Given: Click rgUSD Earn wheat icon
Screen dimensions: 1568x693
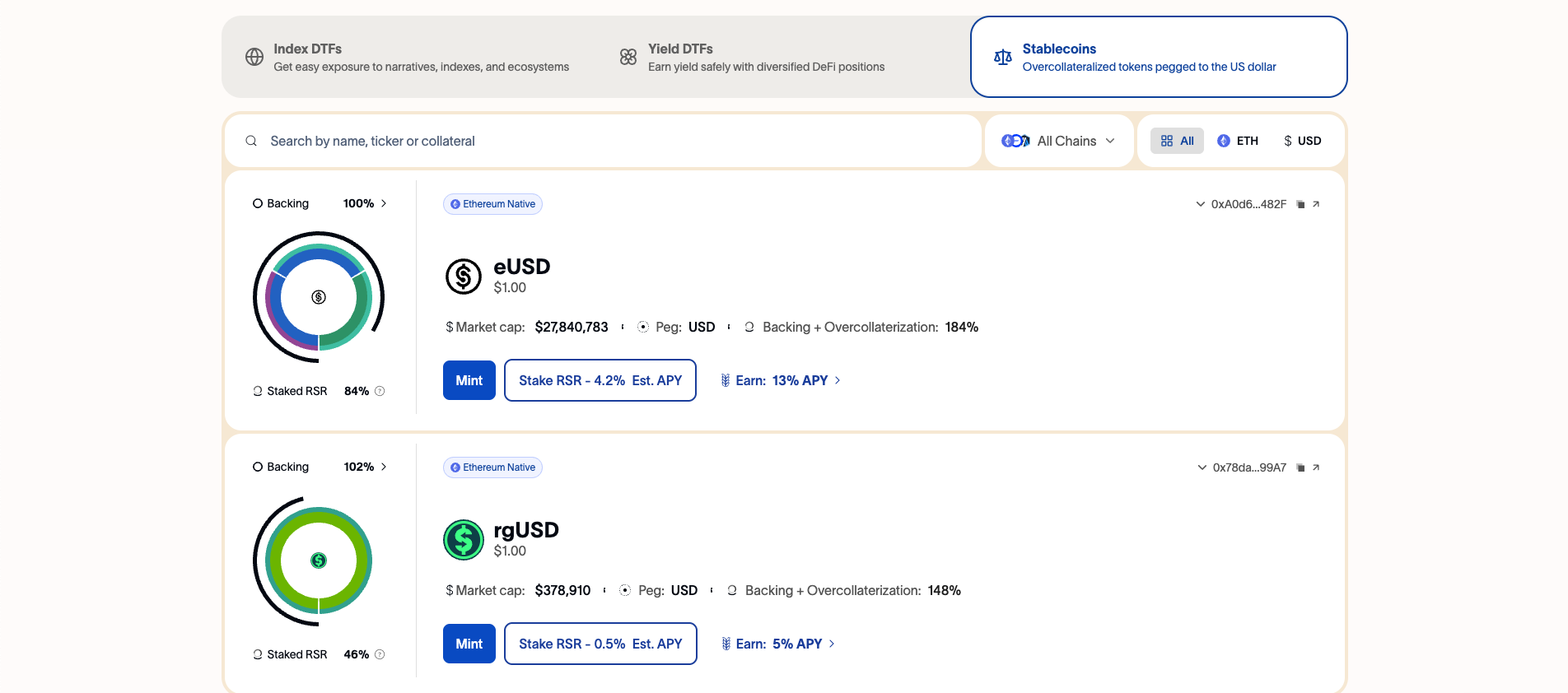Looking at the screenshot, I should [726, 644].
